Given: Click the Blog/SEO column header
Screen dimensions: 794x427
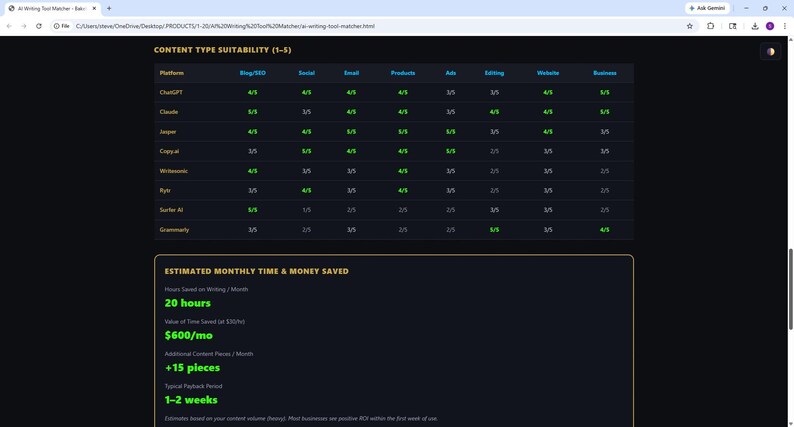Looking at the screenshot, I should 253,73.
